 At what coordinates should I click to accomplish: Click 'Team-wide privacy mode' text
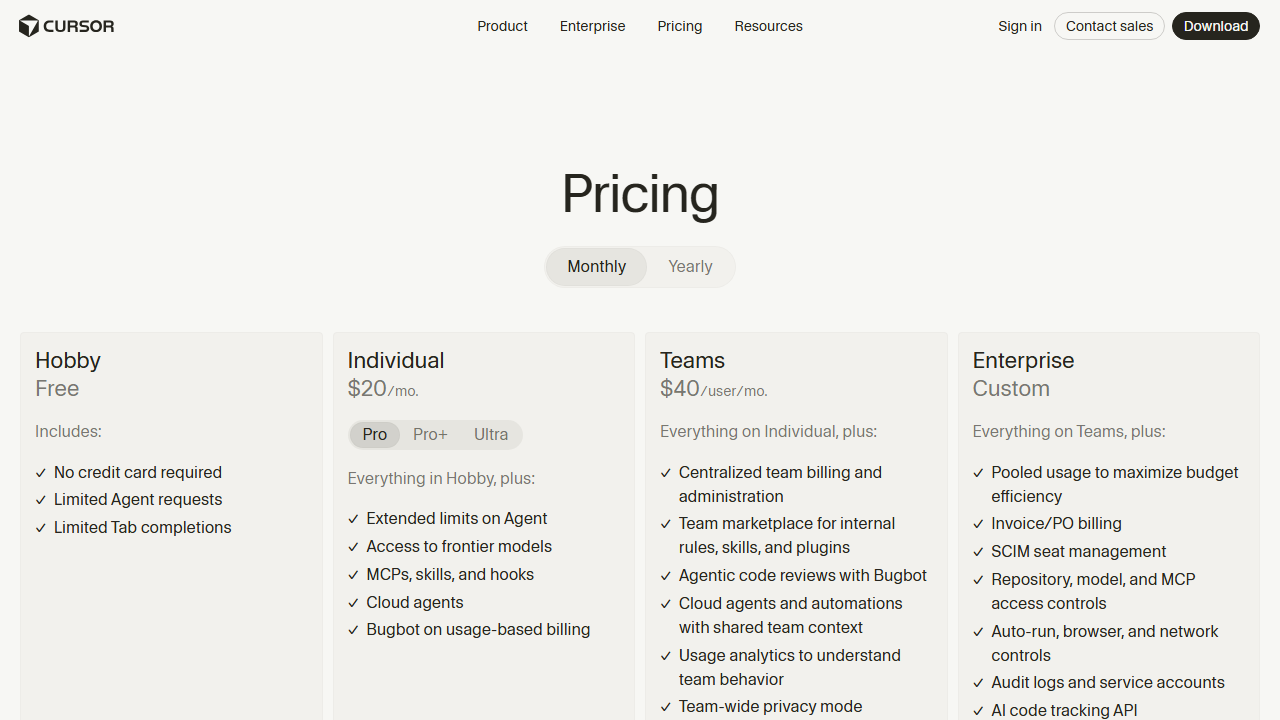[x=770, y=707]
